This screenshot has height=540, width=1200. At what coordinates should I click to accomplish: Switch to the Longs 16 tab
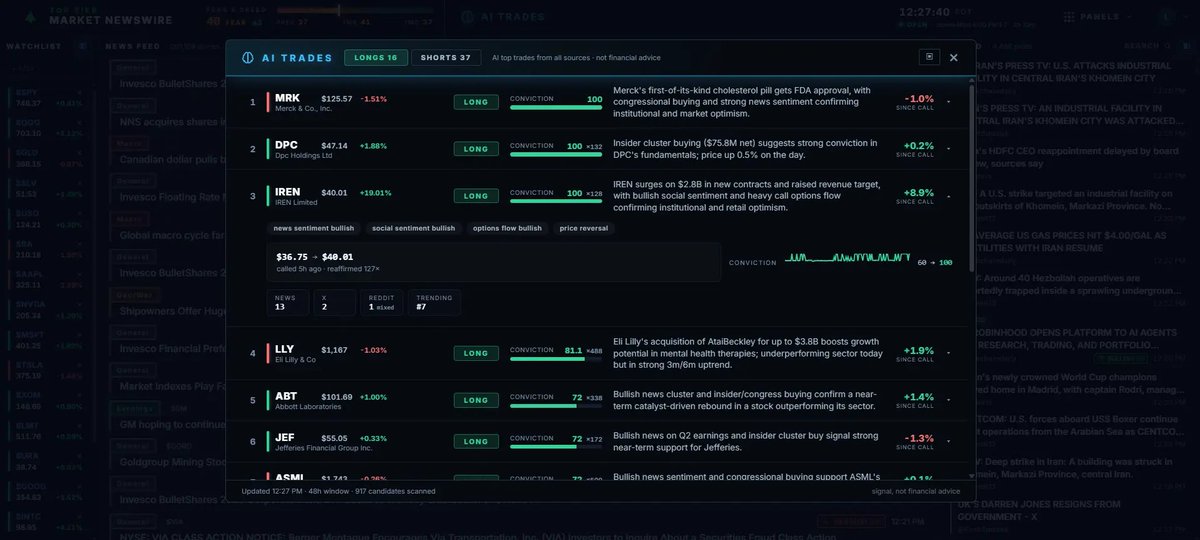tap(375, 58)
